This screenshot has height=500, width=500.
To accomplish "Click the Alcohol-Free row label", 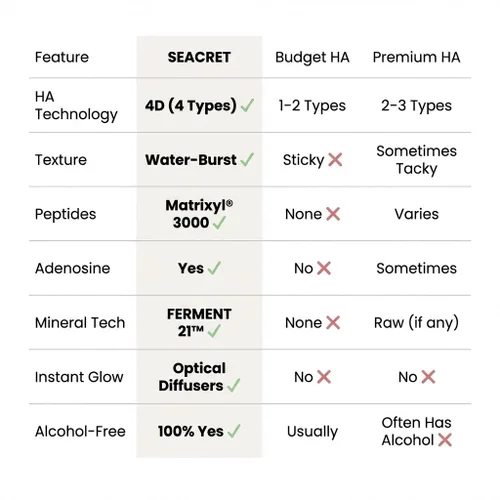I will pyautogui.click(x=80, y=431).
